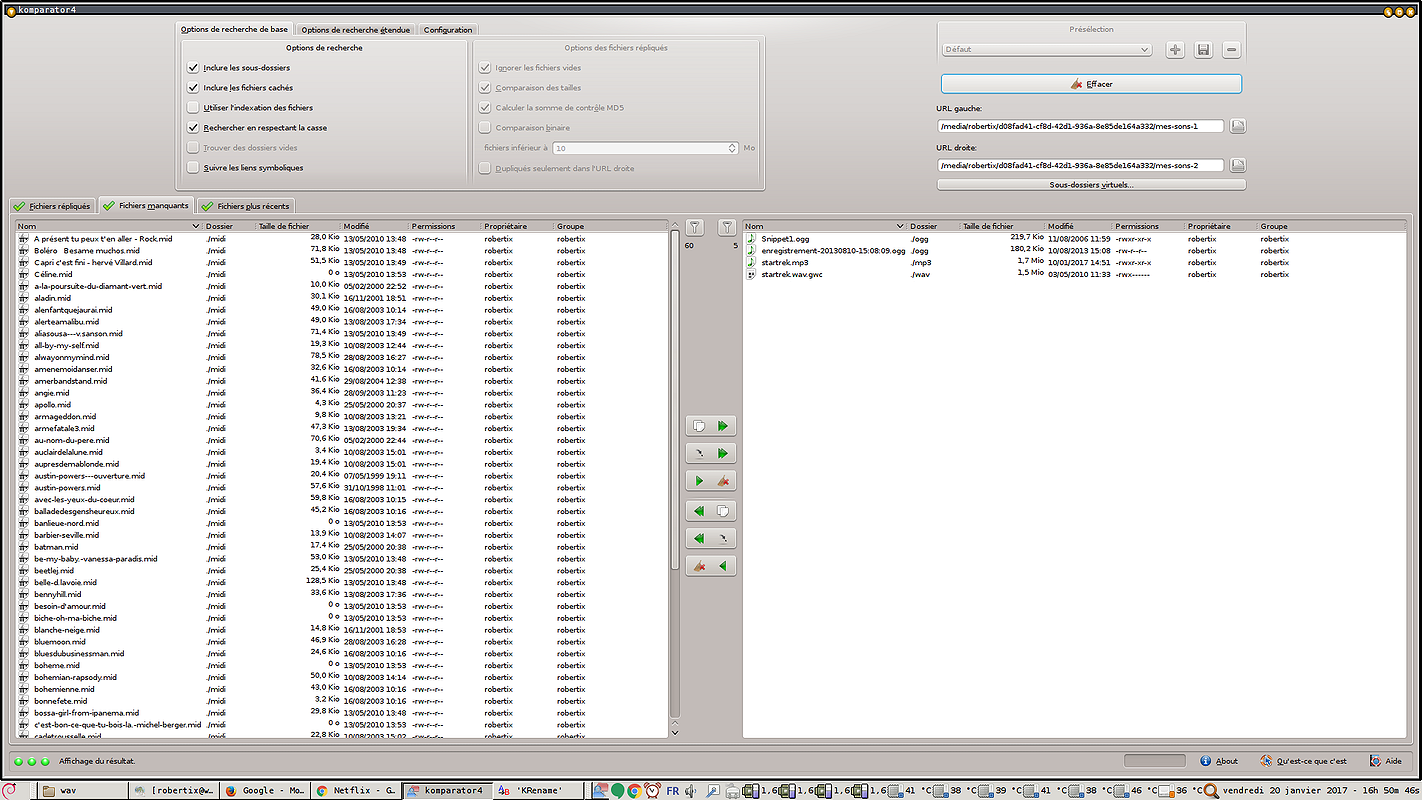The image size is (1422, 800).
Task: Click the Effacer button
Action: point(1091,84)
